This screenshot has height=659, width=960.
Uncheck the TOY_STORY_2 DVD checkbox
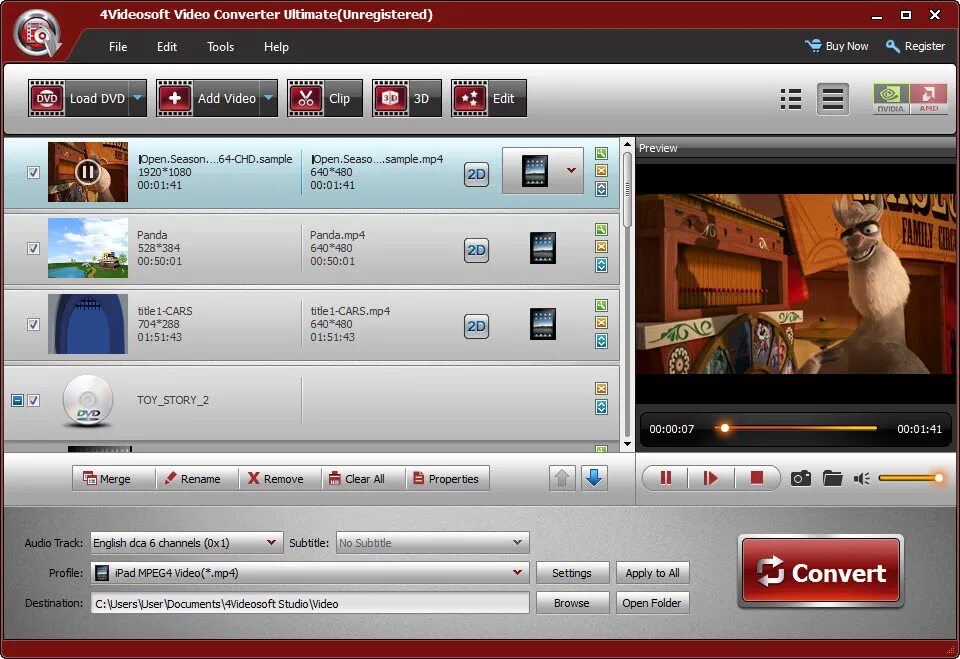pyautogui.click(x=34, y=401)
